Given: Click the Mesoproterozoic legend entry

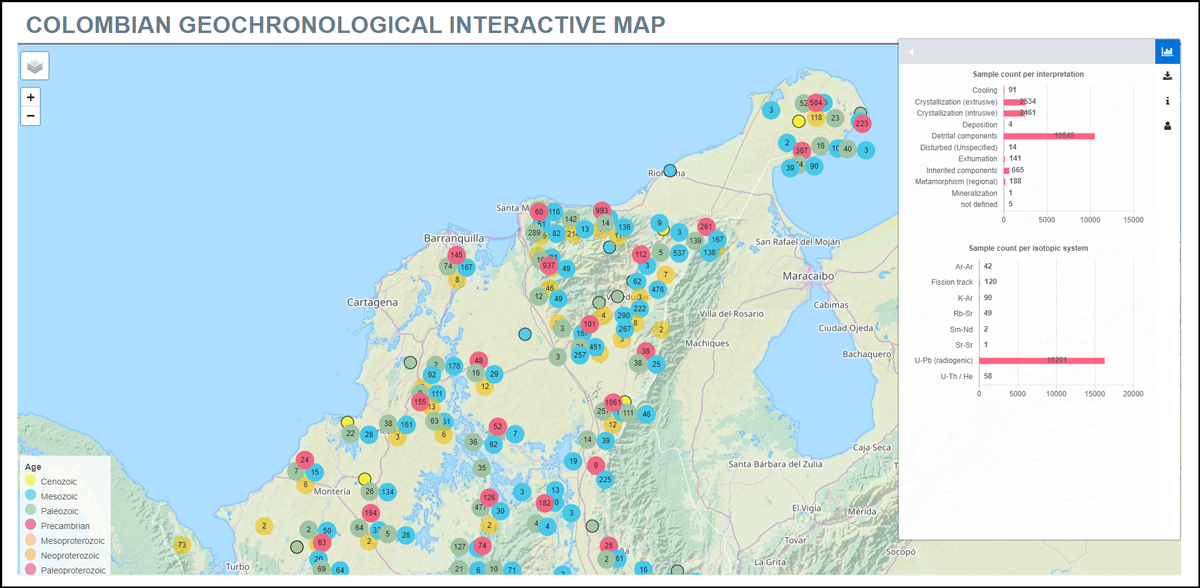Looking at the screenshot, I should 65,540.
